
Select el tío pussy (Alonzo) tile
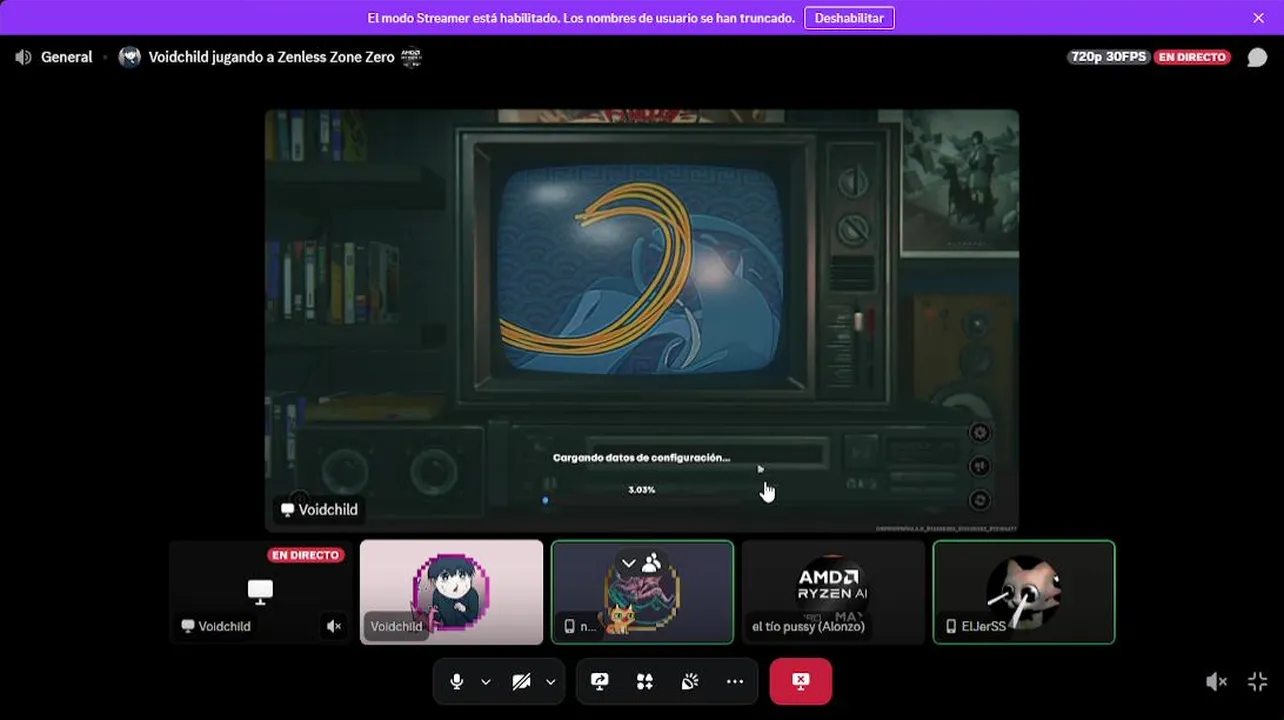833,592
